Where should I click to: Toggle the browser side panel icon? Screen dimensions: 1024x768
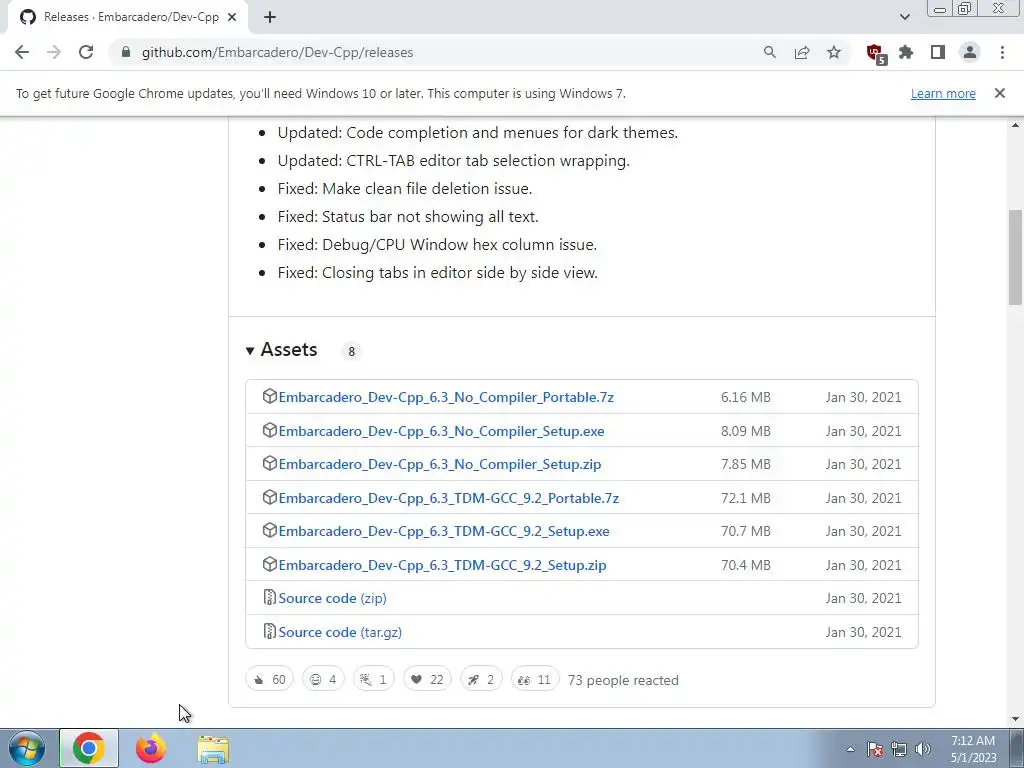938,52
